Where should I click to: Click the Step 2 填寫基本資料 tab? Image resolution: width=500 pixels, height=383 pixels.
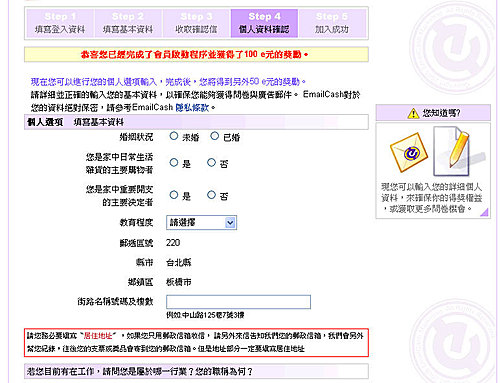coord(128,23)
